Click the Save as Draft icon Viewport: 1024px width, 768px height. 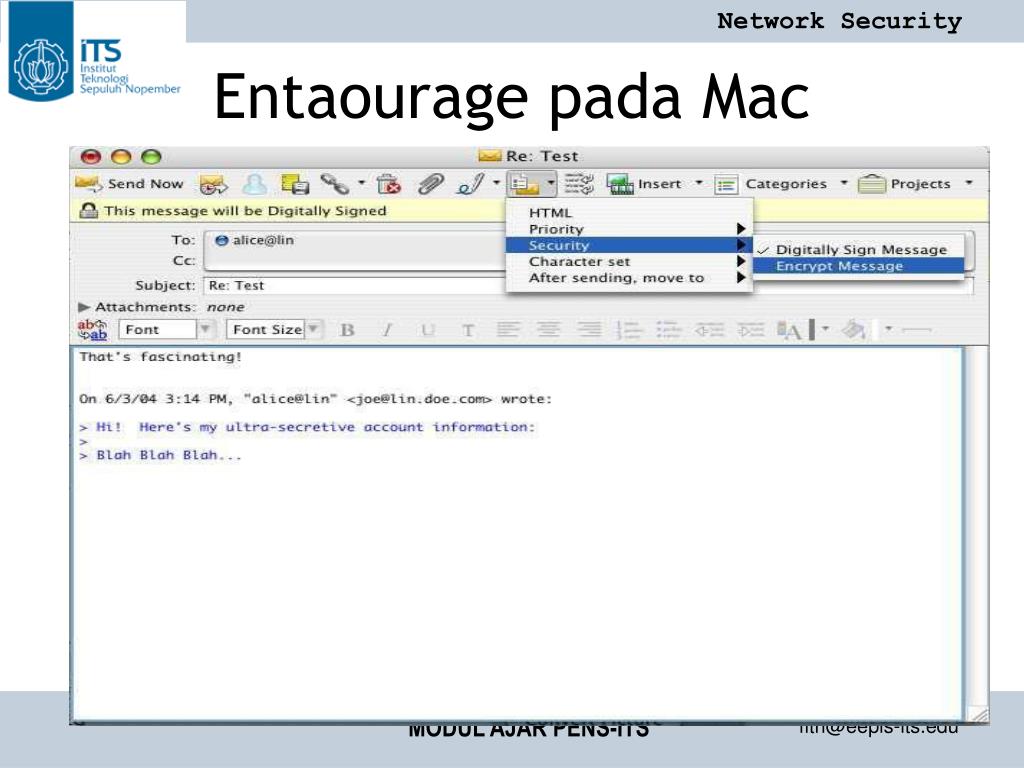[295, 185]
